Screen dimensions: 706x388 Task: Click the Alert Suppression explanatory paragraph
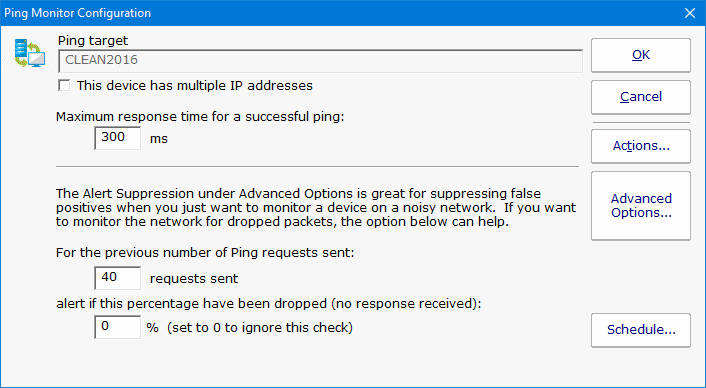[316, 208]
